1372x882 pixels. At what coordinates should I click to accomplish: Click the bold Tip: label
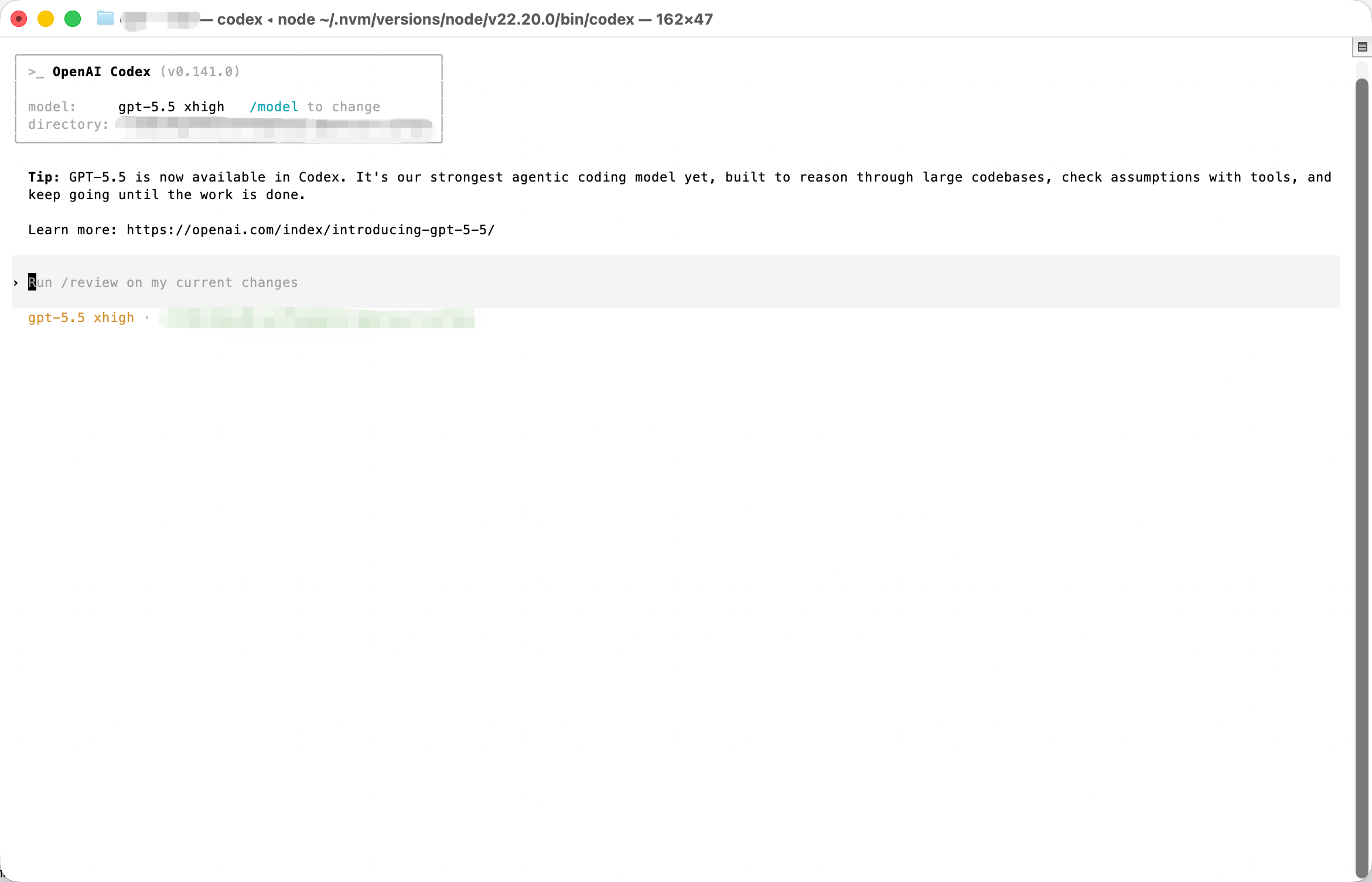(44, 177)
